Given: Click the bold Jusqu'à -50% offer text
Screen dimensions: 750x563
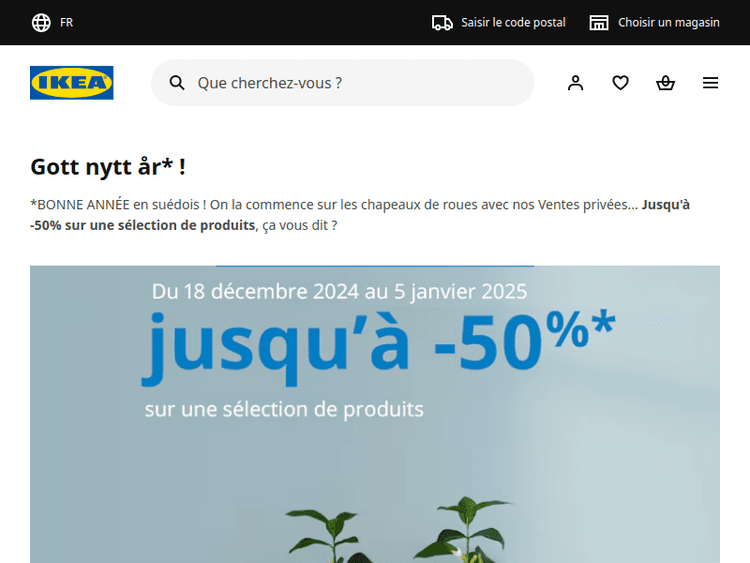Looking at the screenshot, I should pos(359,215).
